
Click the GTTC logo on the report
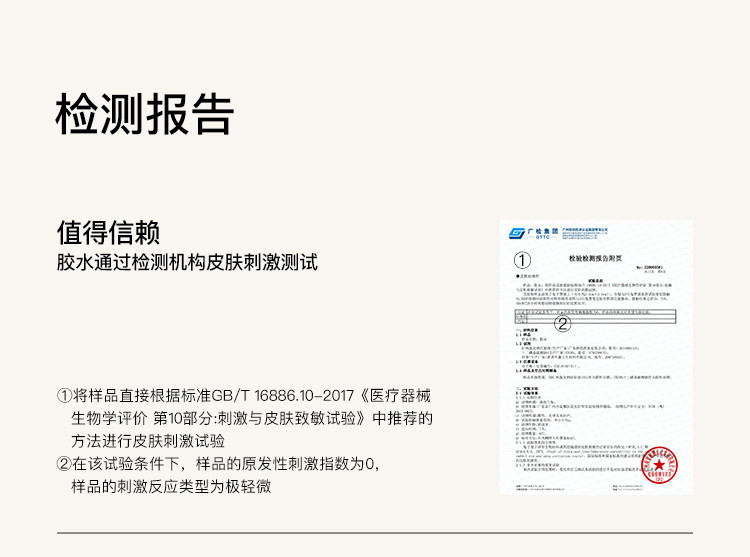pyautogui.click(x=517, y=233)
